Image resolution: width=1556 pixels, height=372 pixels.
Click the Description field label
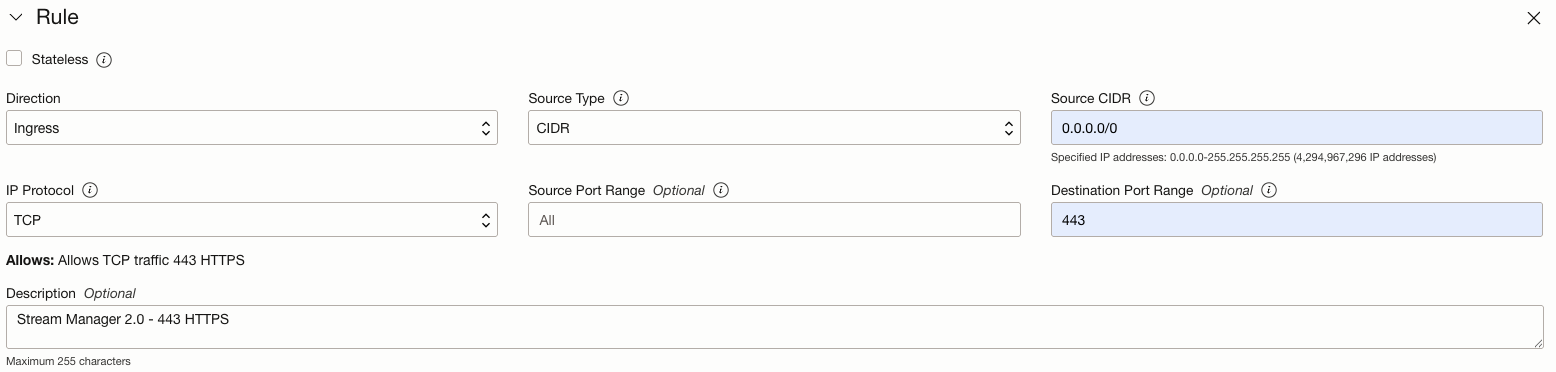pos(41,293)
